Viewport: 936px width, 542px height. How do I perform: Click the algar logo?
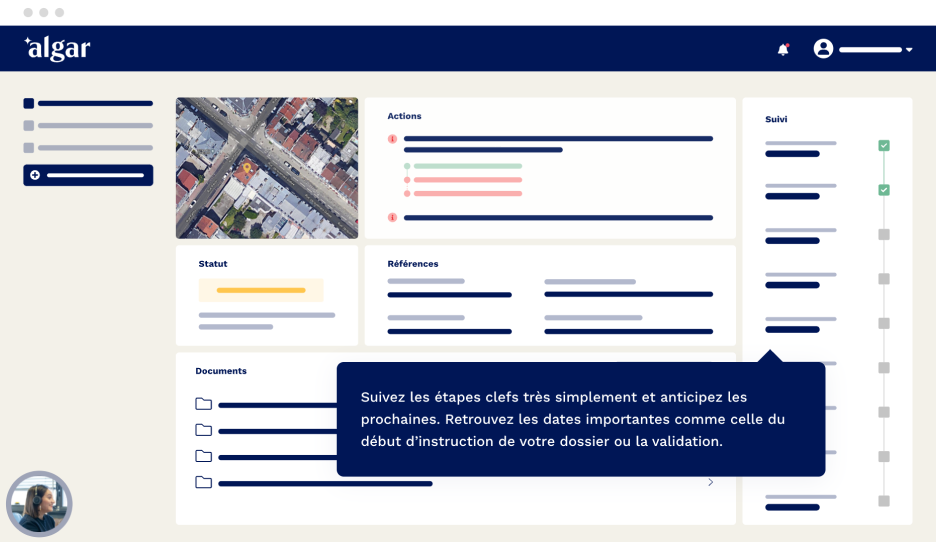coord(57,48)
